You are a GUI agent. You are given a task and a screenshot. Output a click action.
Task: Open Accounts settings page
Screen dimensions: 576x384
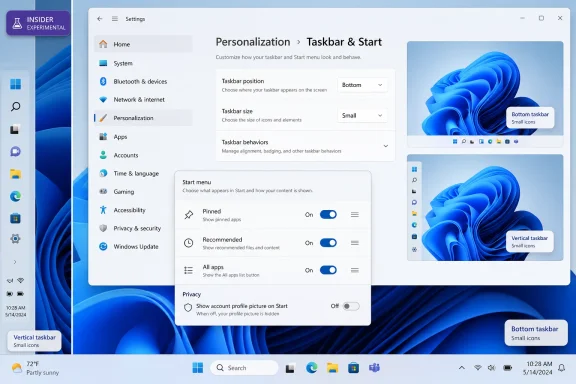[x=143, y=155]
